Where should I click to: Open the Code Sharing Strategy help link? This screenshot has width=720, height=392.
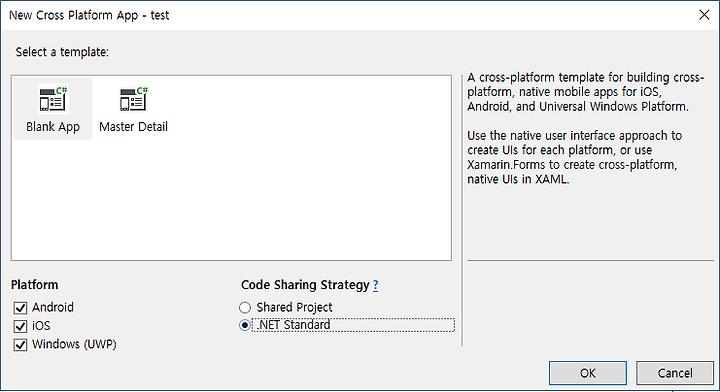coord(376,286)
